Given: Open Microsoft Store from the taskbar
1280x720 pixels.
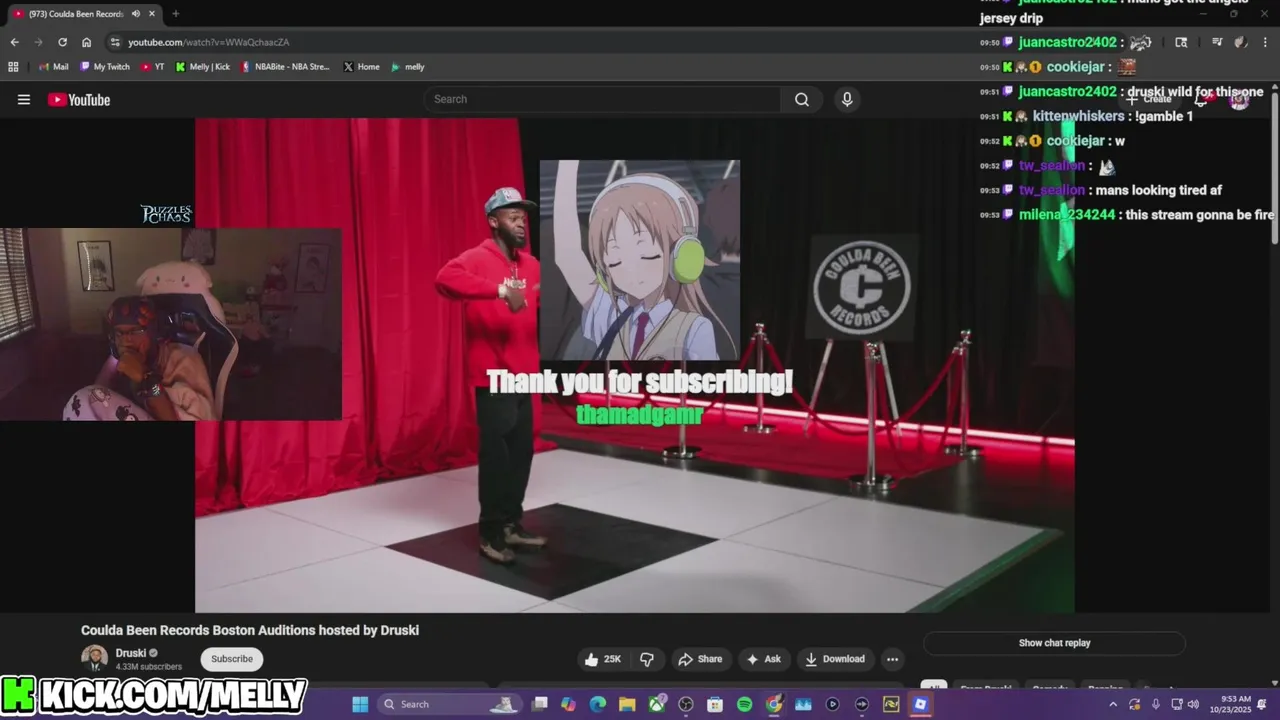Looking at the screenshot, I should tap(715, 704).
